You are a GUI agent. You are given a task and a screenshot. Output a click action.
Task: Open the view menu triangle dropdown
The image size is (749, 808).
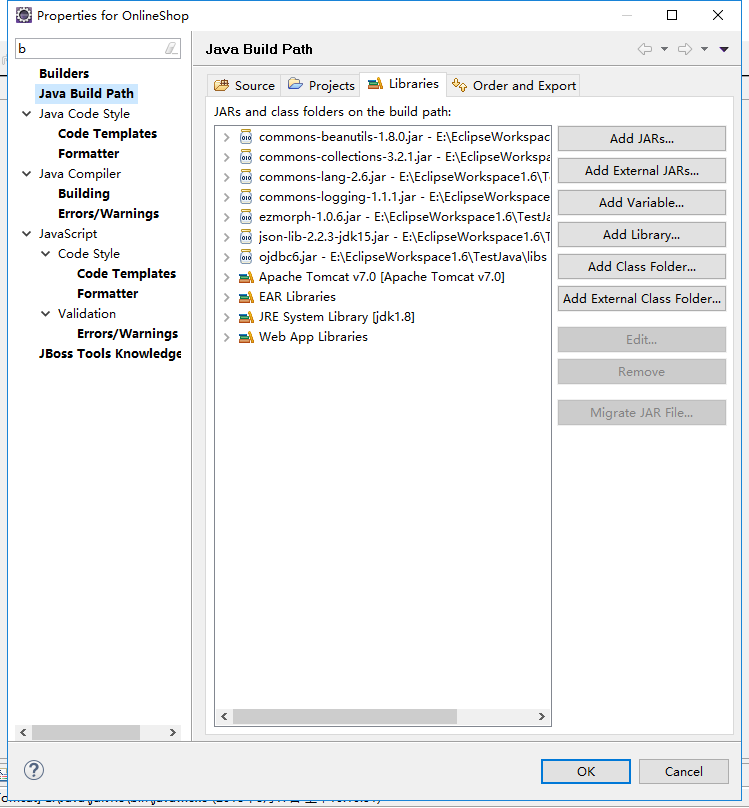[x=724, y=49]
